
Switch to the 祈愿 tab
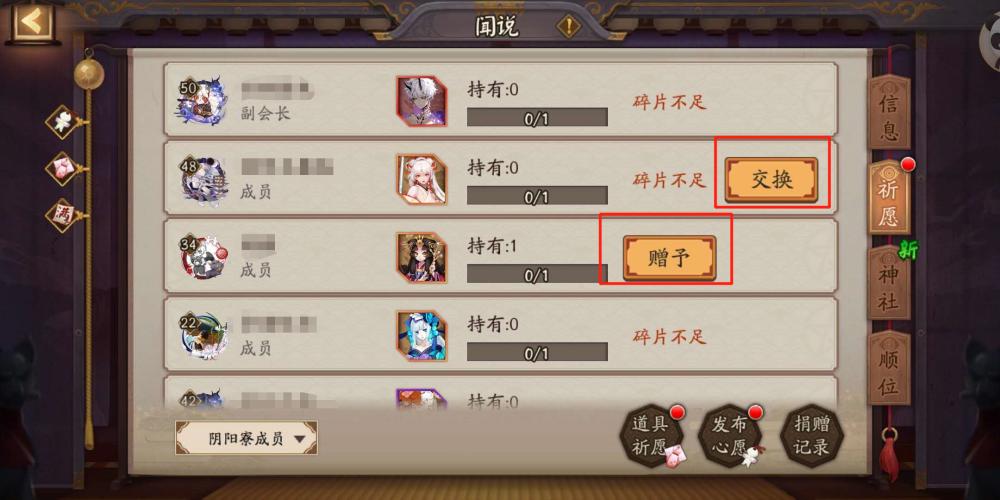pyautogui.click(x=890, y=198)
